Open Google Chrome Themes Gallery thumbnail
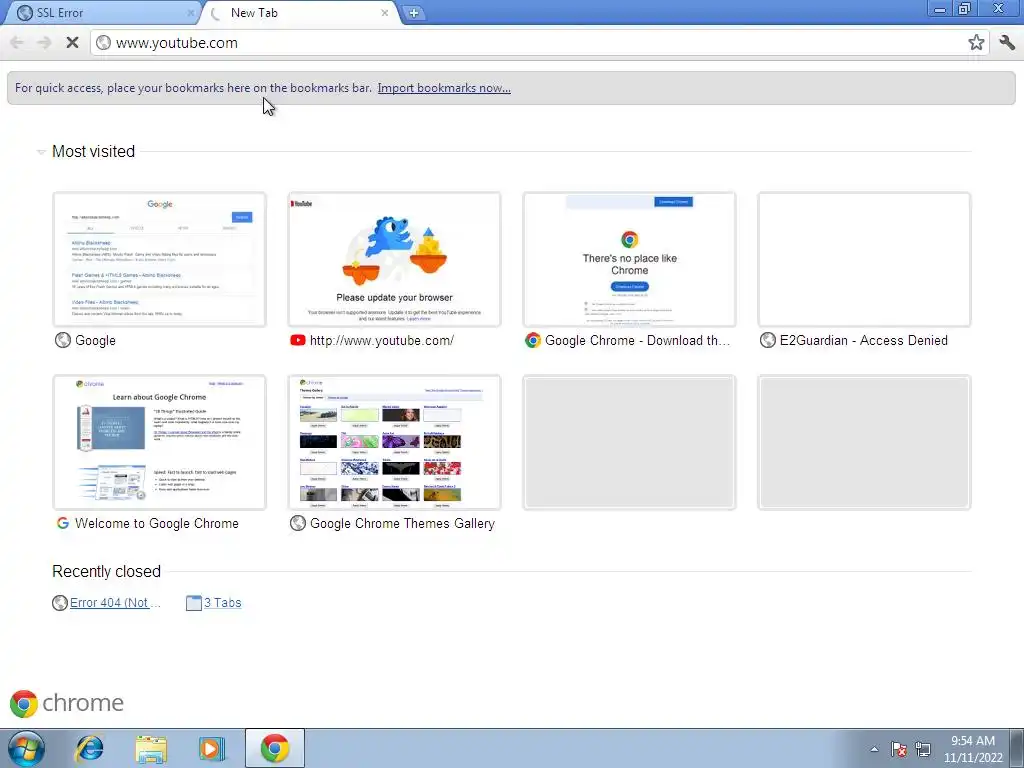The image size is (1024, 768). [x=394, y=442]
